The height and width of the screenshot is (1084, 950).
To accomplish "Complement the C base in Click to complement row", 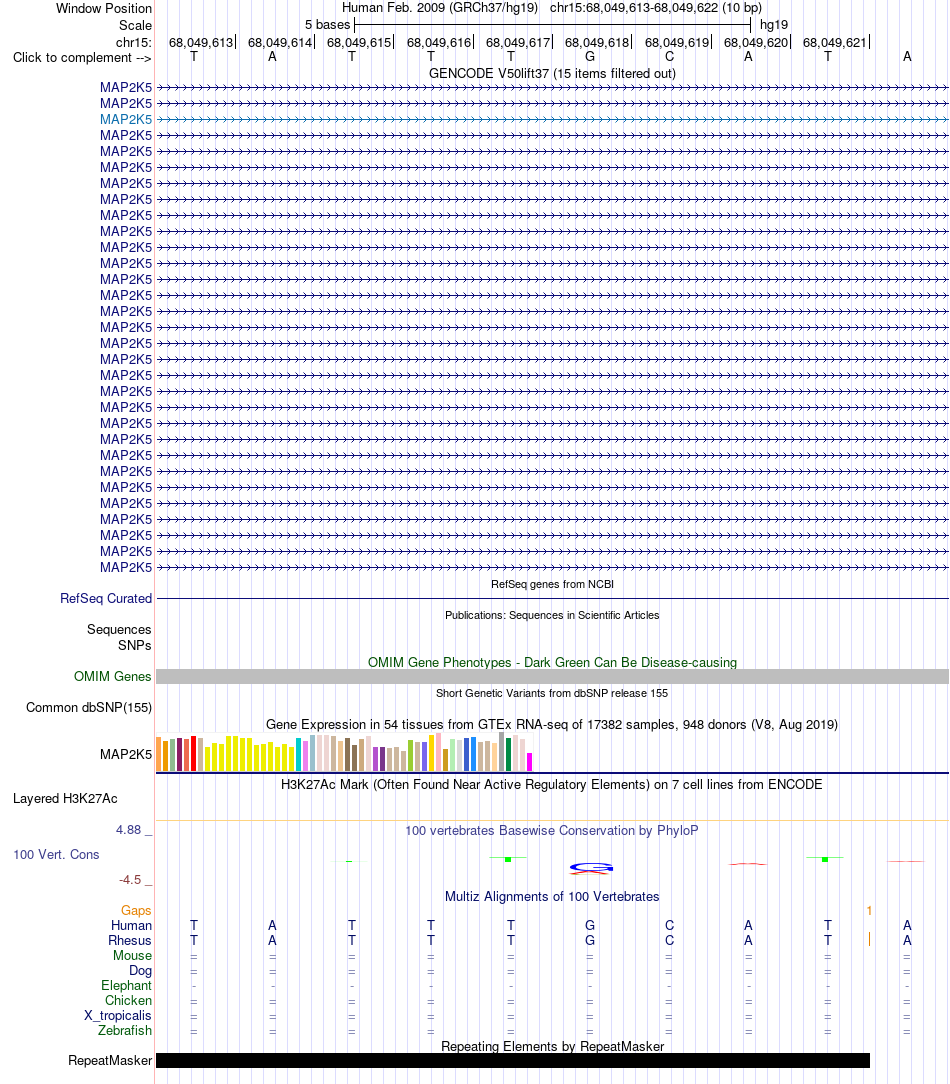I will coord(669,57).
